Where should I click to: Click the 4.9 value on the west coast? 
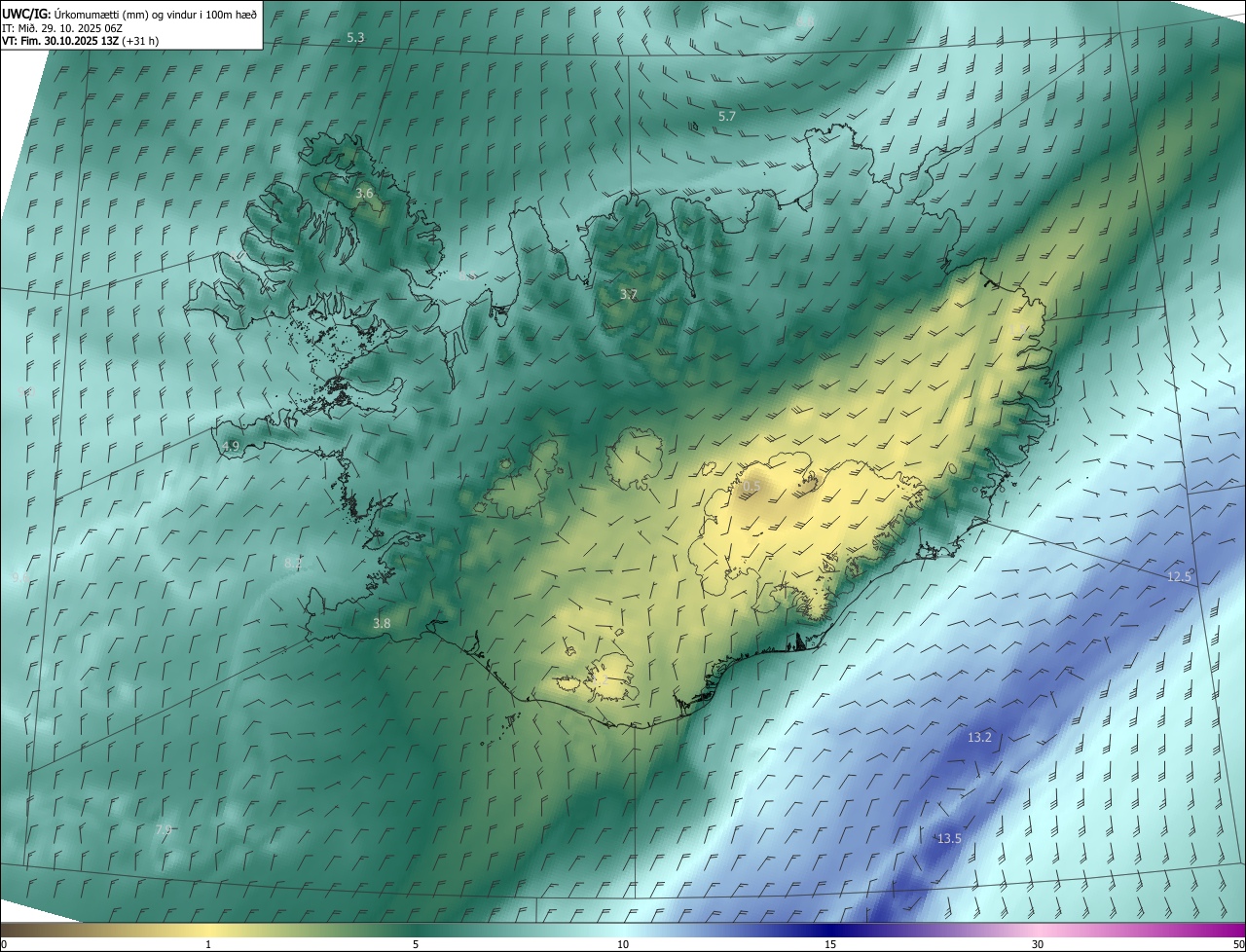tap(231, 446)
